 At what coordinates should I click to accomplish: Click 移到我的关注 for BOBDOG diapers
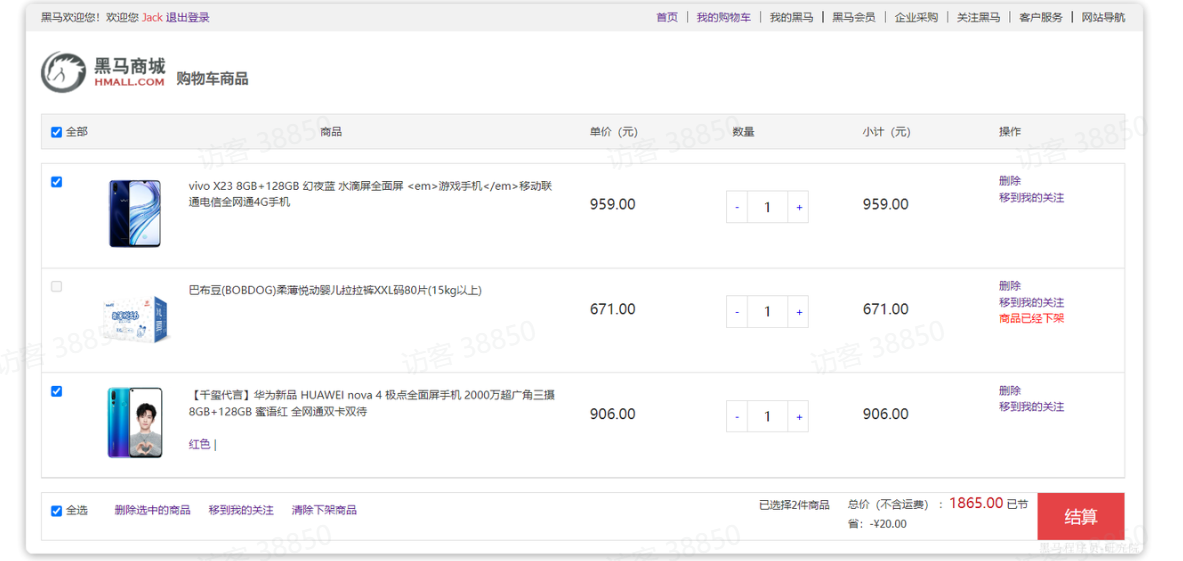[1032, 302]
